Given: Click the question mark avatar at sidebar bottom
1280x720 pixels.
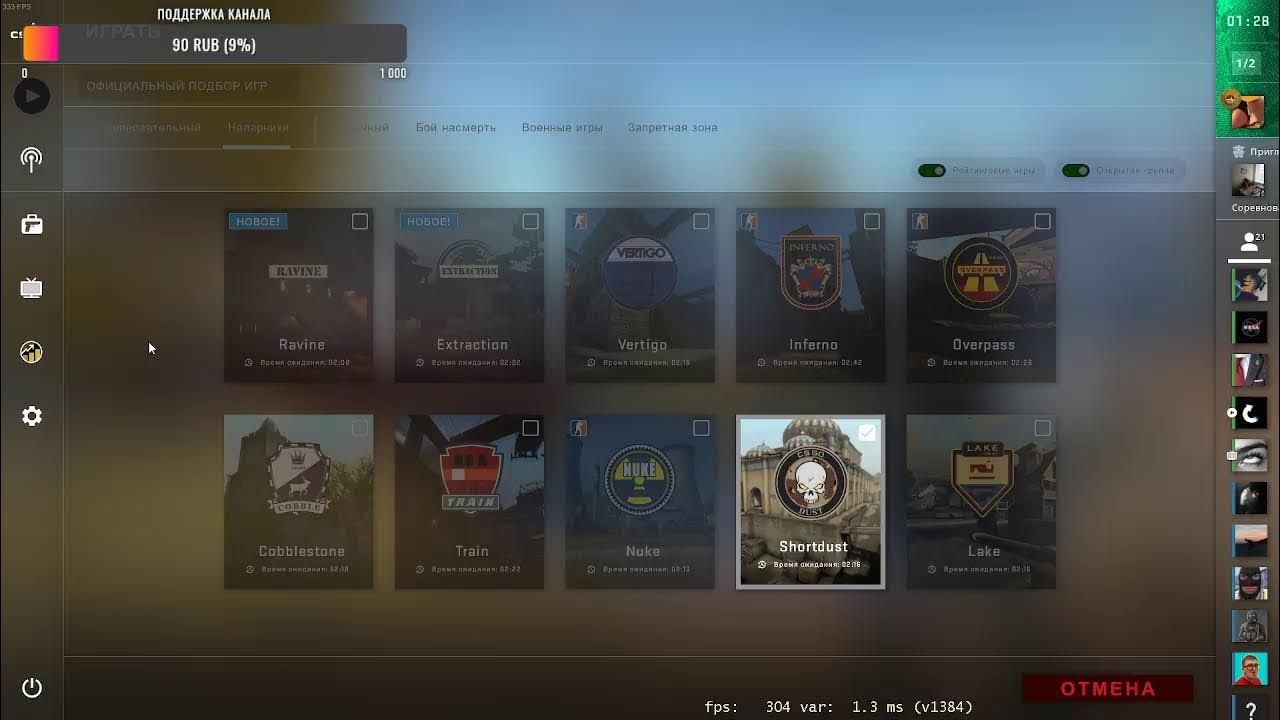Looking at the screenshot, I should (x=1250, y=710).
